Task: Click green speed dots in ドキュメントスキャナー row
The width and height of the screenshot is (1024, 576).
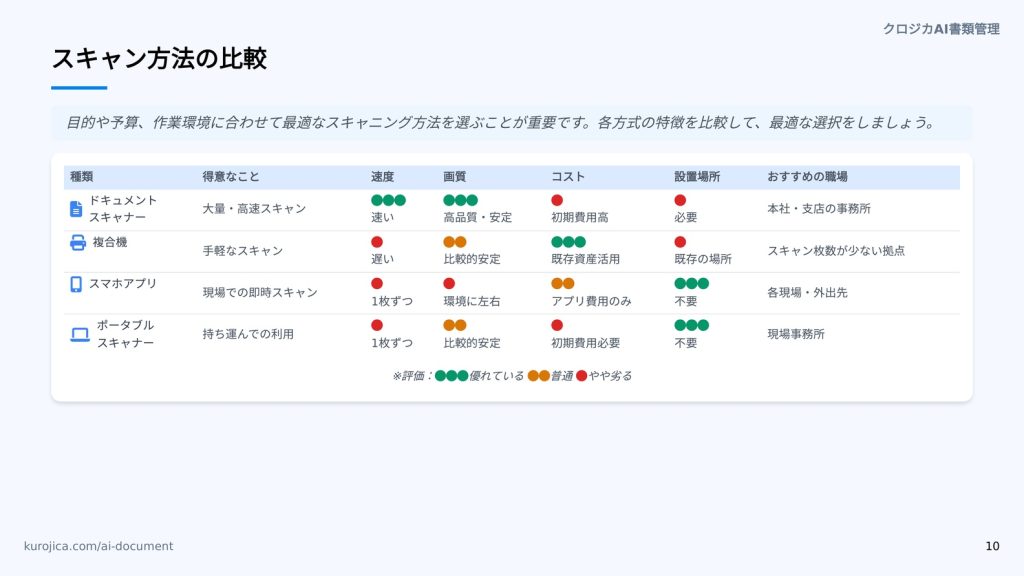Action: pos(389,200)
